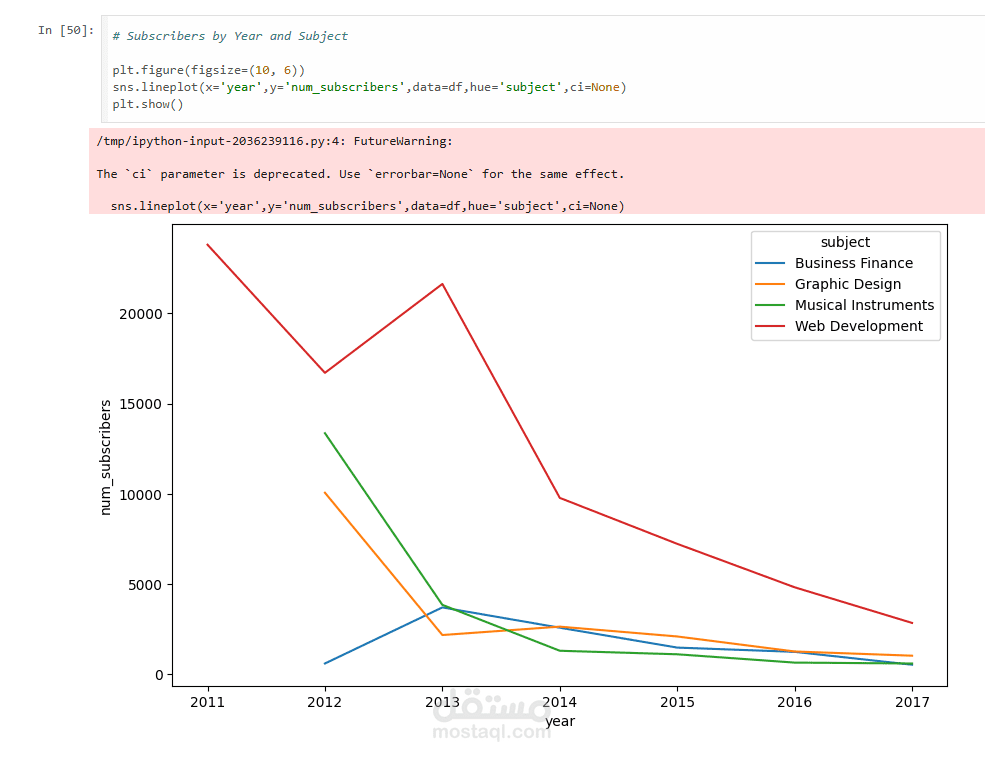The height and width of the screenshot is (757, 985).
Task: Click the 15000 y-axis tick label
Action: (141, 405)
